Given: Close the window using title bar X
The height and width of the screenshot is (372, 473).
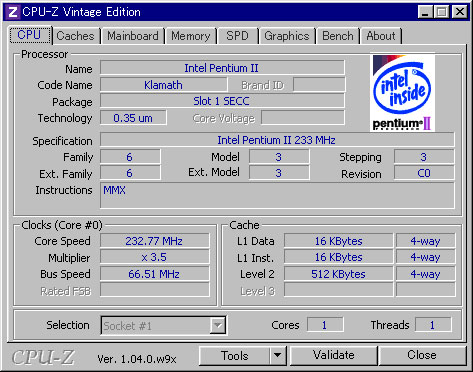Looking at the screenshot, I should point(460,12).
